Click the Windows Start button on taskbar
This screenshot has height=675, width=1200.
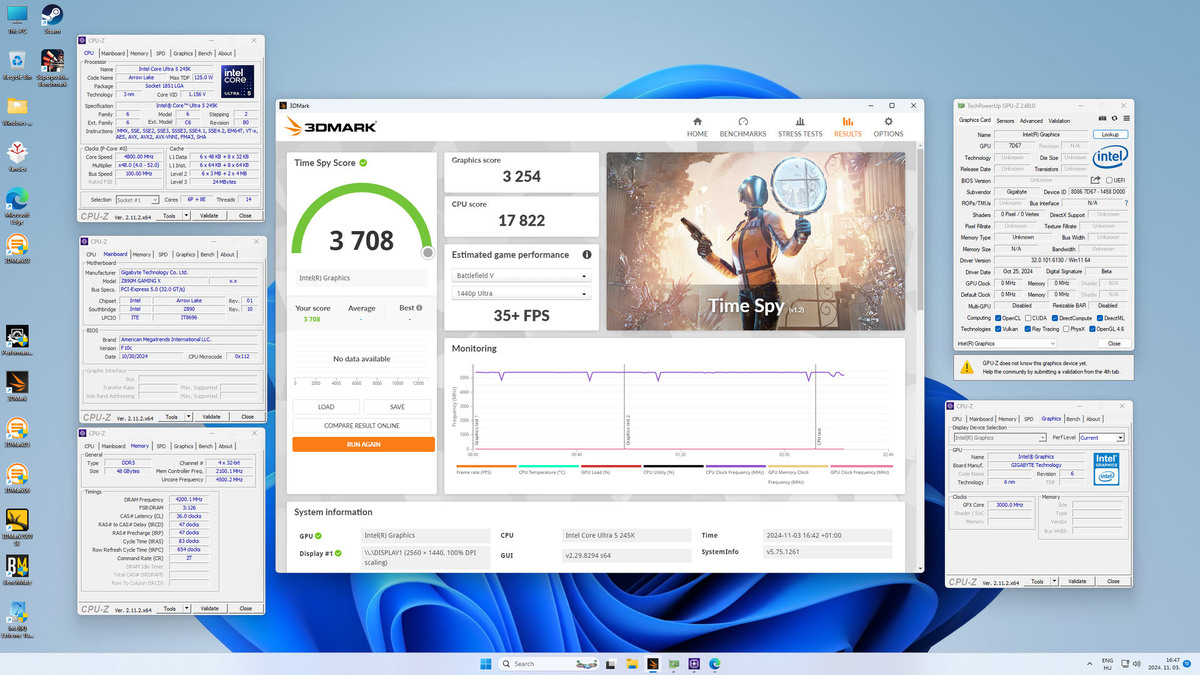pyautogui.click(x=486, y=663)
